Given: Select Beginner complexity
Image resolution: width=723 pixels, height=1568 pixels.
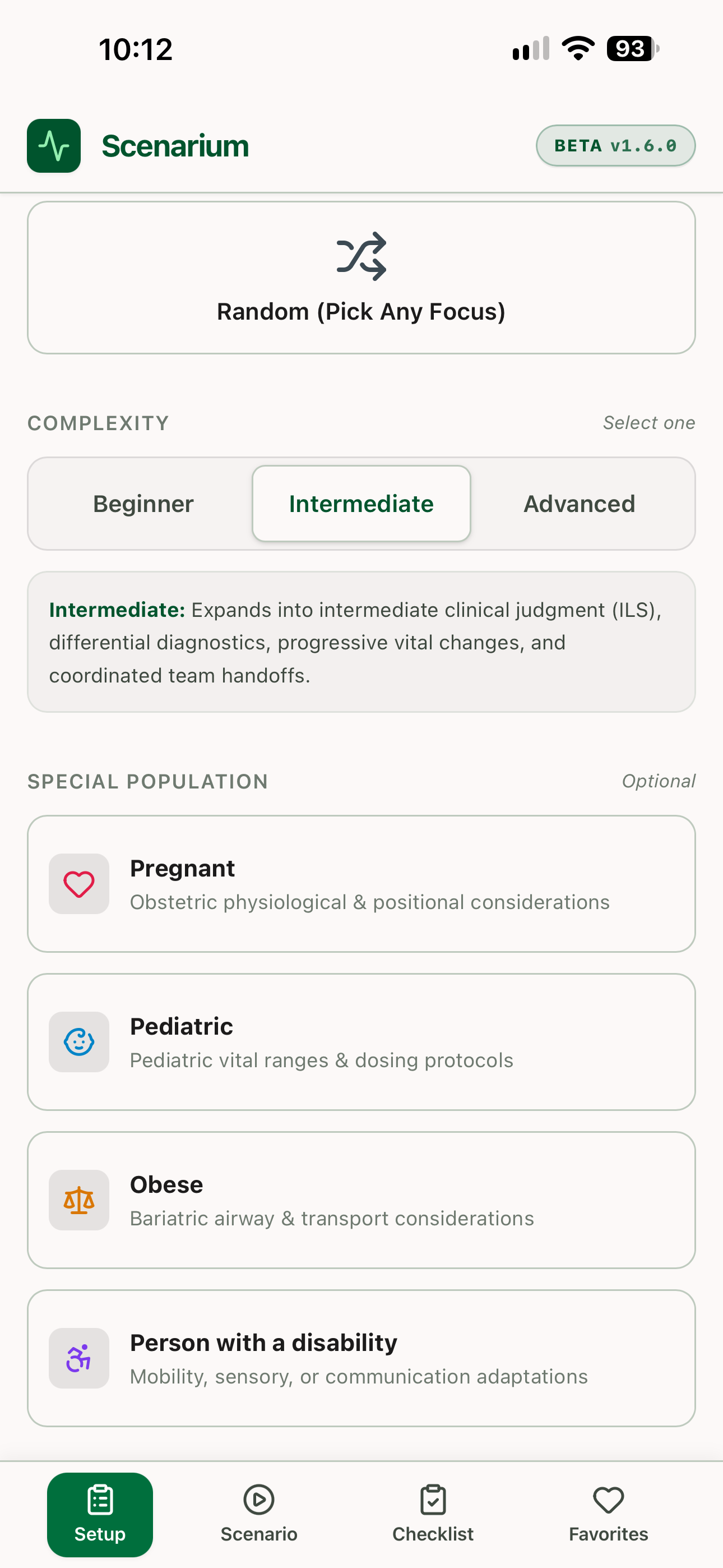Looking at the screenshot, I should [143, 504].
